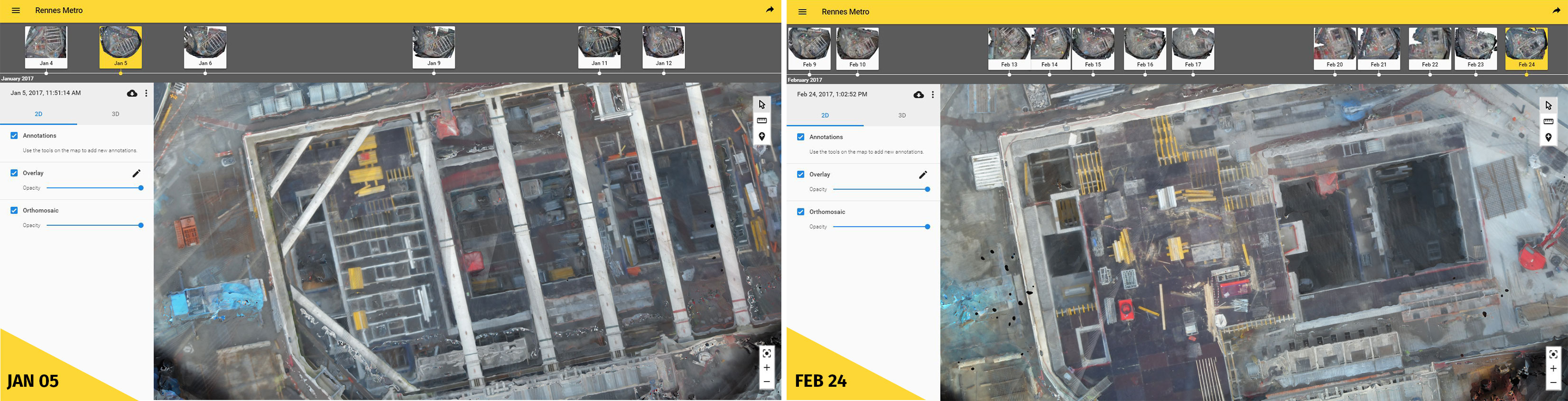1568x401 pixels.
Task: Select location pin tool on Feb 24 map
Action: coord(1548,138)
